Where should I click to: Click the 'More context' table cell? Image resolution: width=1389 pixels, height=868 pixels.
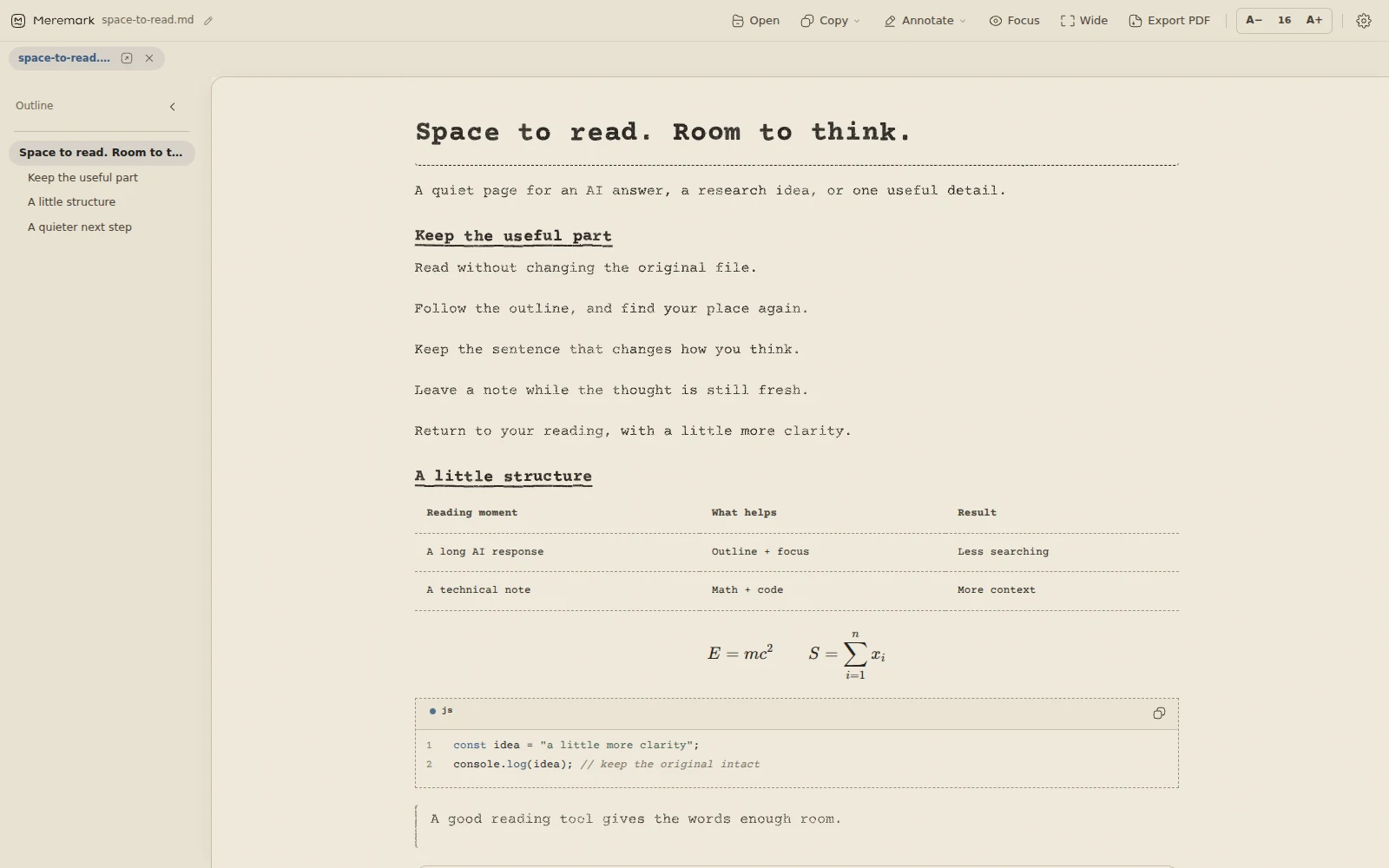pos(996,590)
